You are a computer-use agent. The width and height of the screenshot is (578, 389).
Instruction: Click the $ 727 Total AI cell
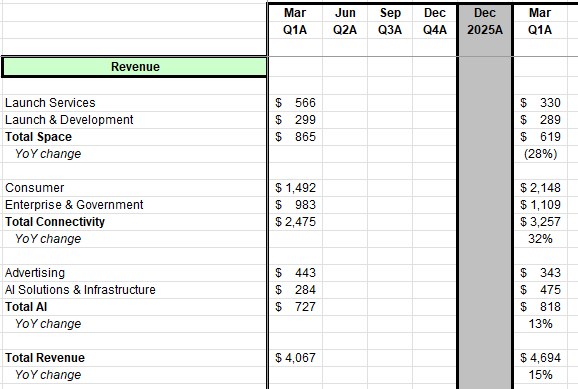coord(295,307)
